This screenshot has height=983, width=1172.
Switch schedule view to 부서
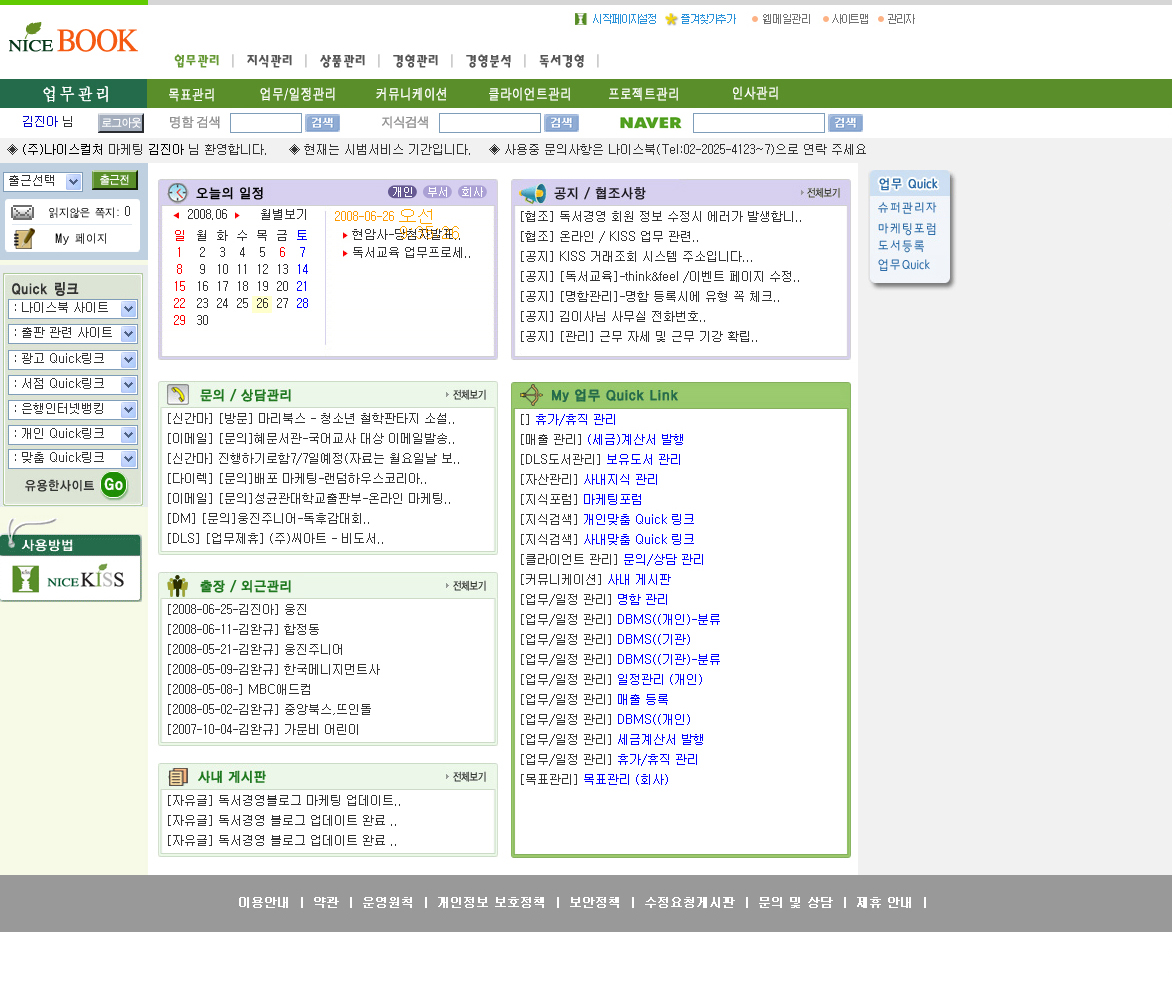point(437,192)
